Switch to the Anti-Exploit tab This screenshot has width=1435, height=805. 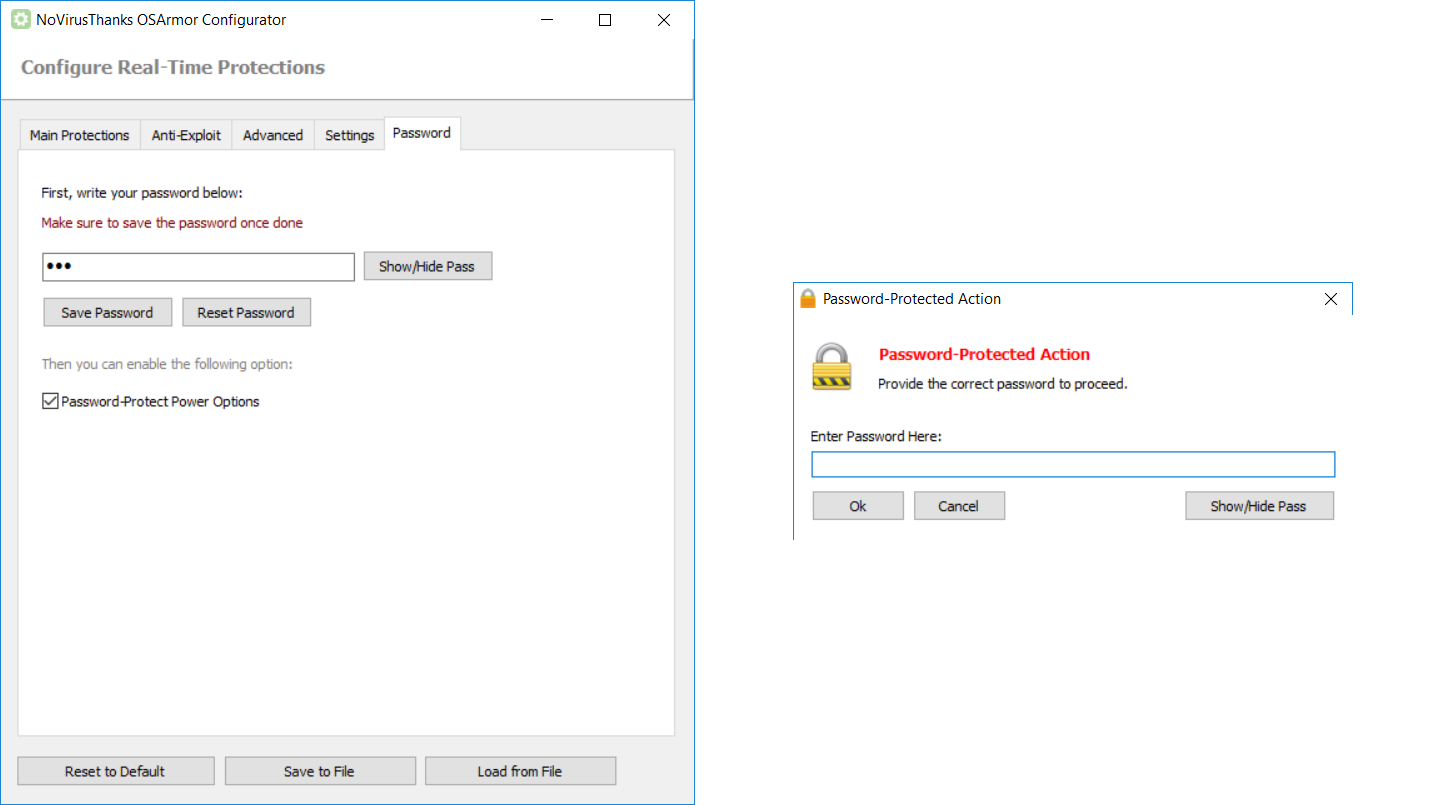click(x=186, y=135)
